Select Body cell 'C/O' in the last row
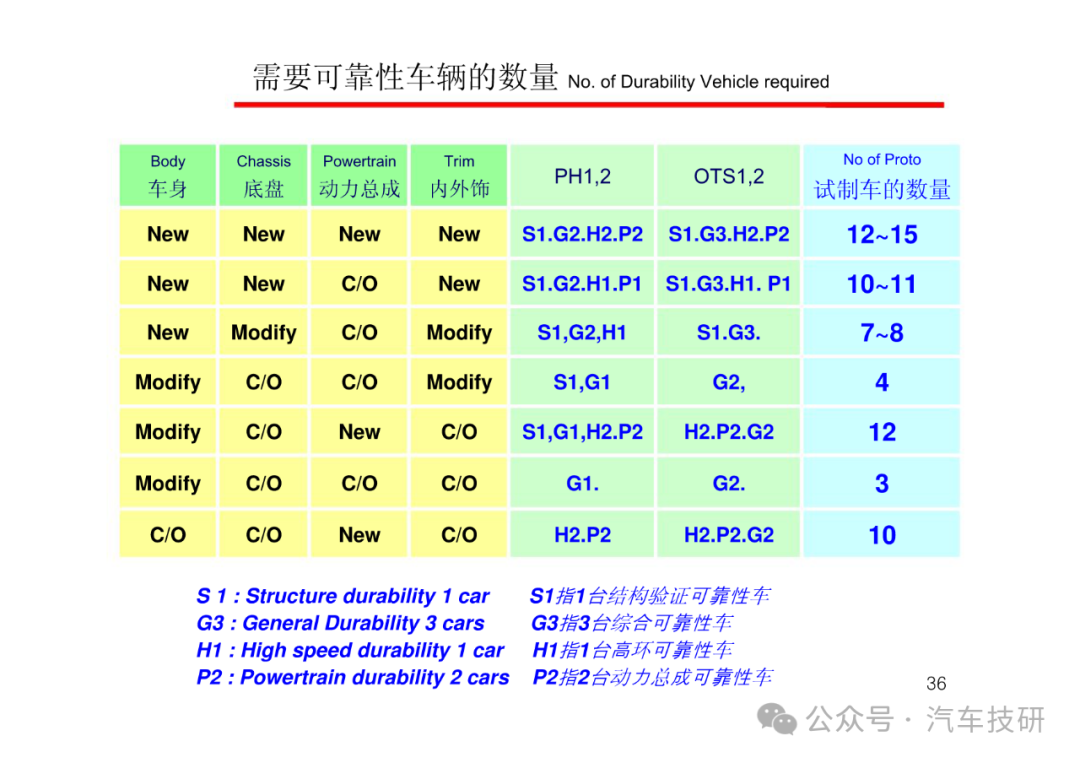 point(167,535)
